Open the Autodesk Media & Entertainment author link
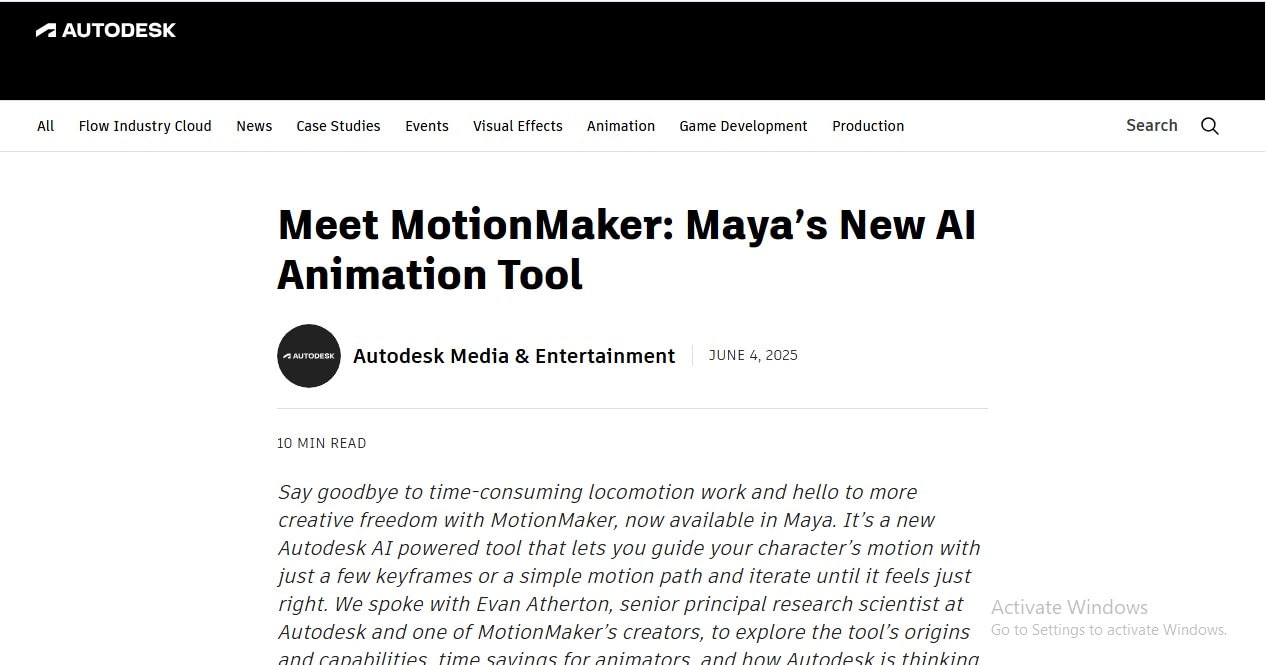 coord(514,355)
